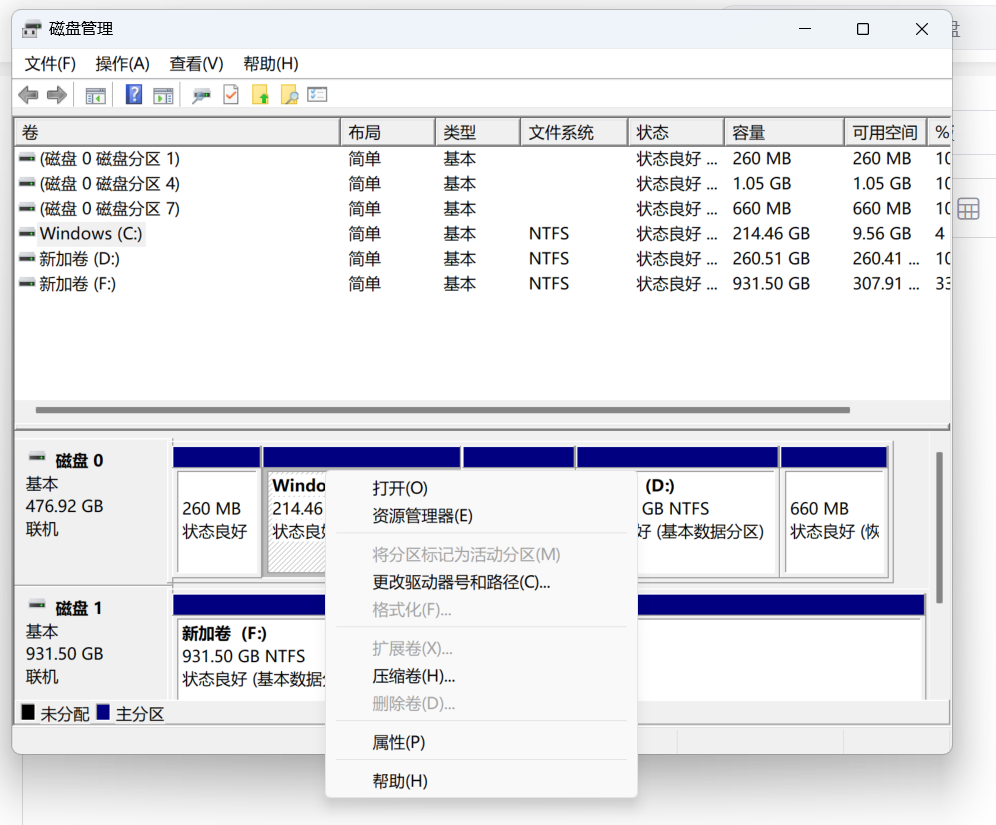Viewport: 996px width, 825px height.
Task: Select the 260 MB partition block on 磁盘 0
Action: click(x=217, y=522)
